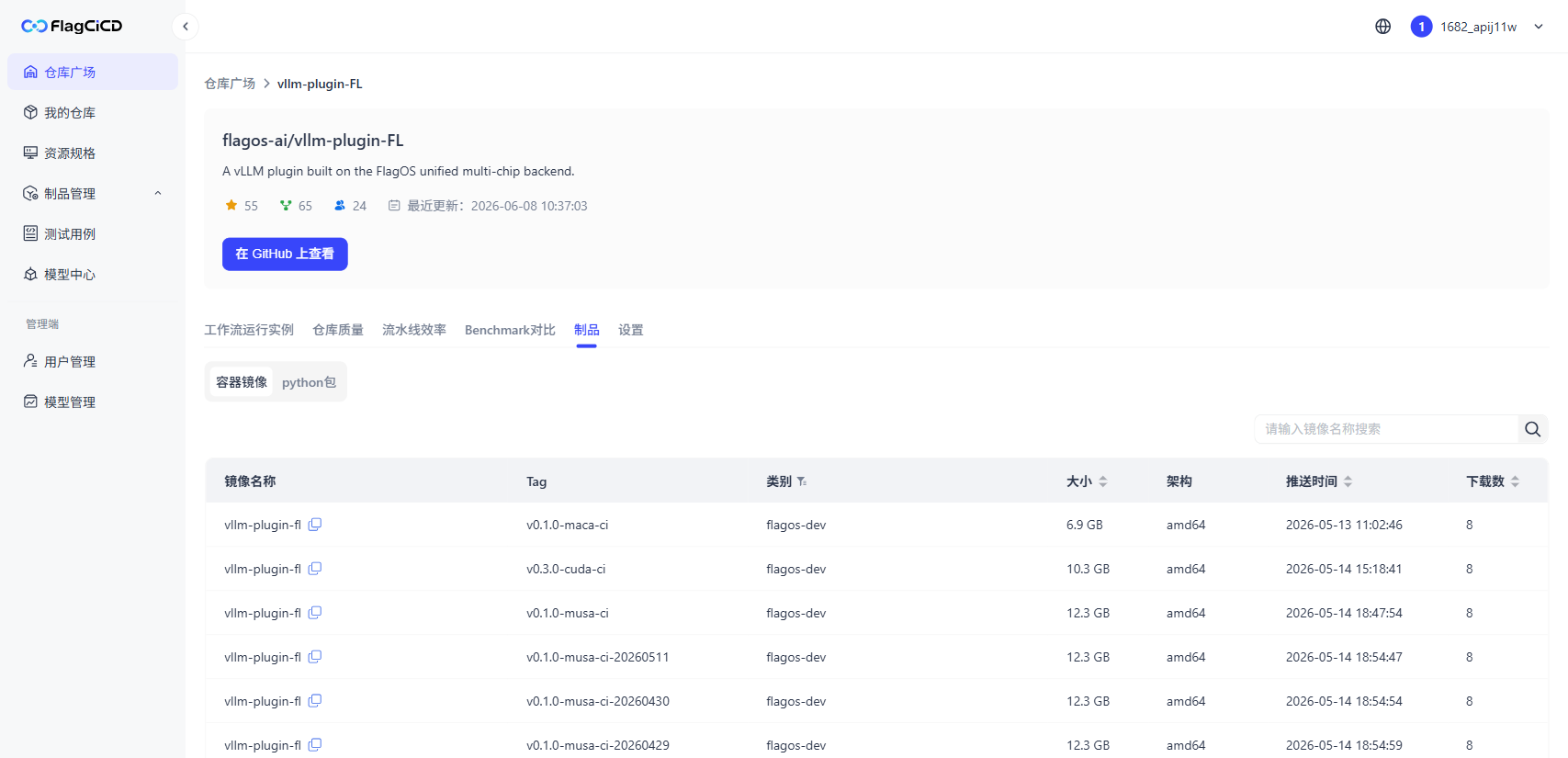Click the 2026-05-14 15:18:41 push time
This screenshot has height=758, width=1568.
1344,569
